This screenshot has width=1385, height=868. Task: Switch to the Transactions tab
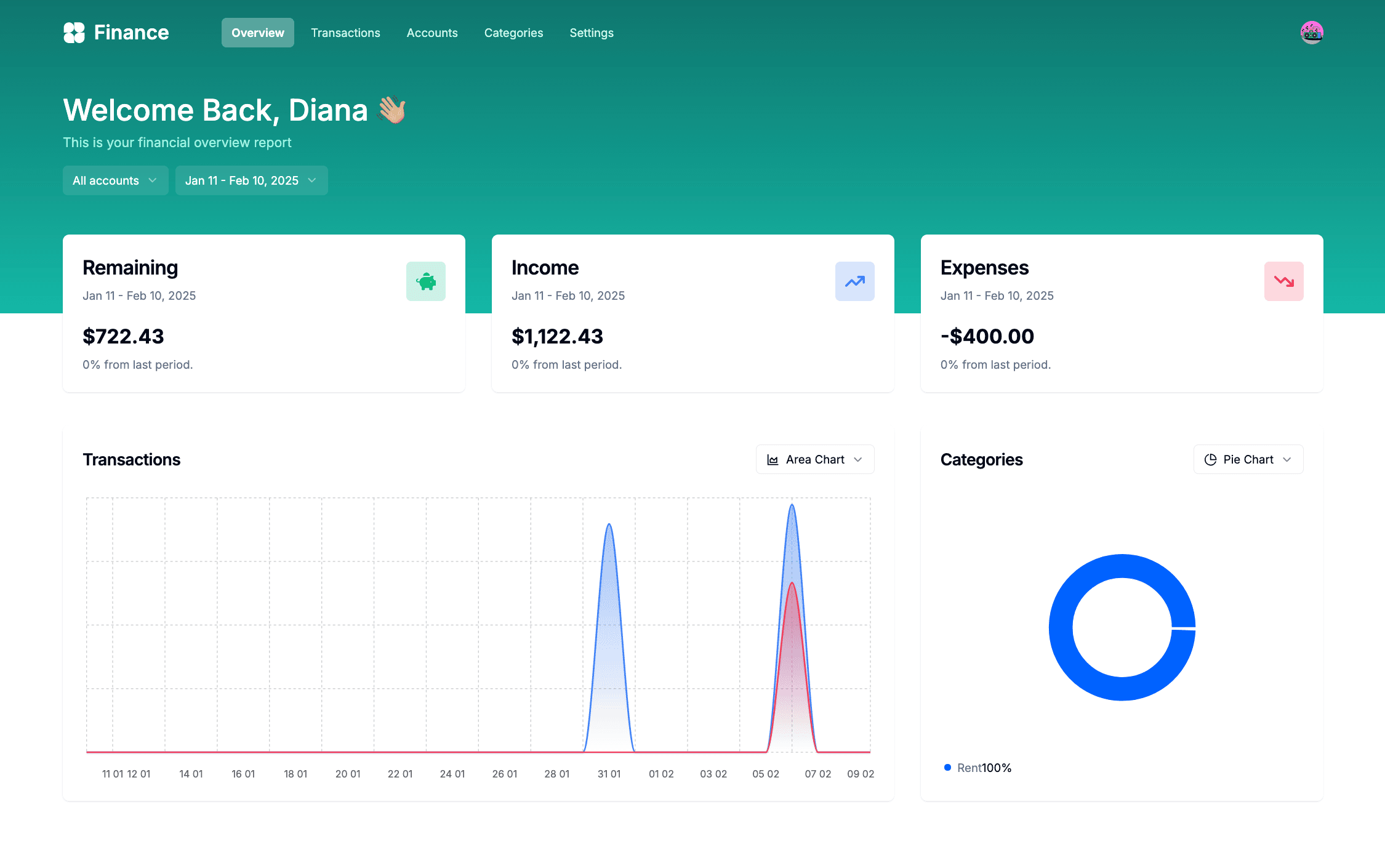coord(345,33)
